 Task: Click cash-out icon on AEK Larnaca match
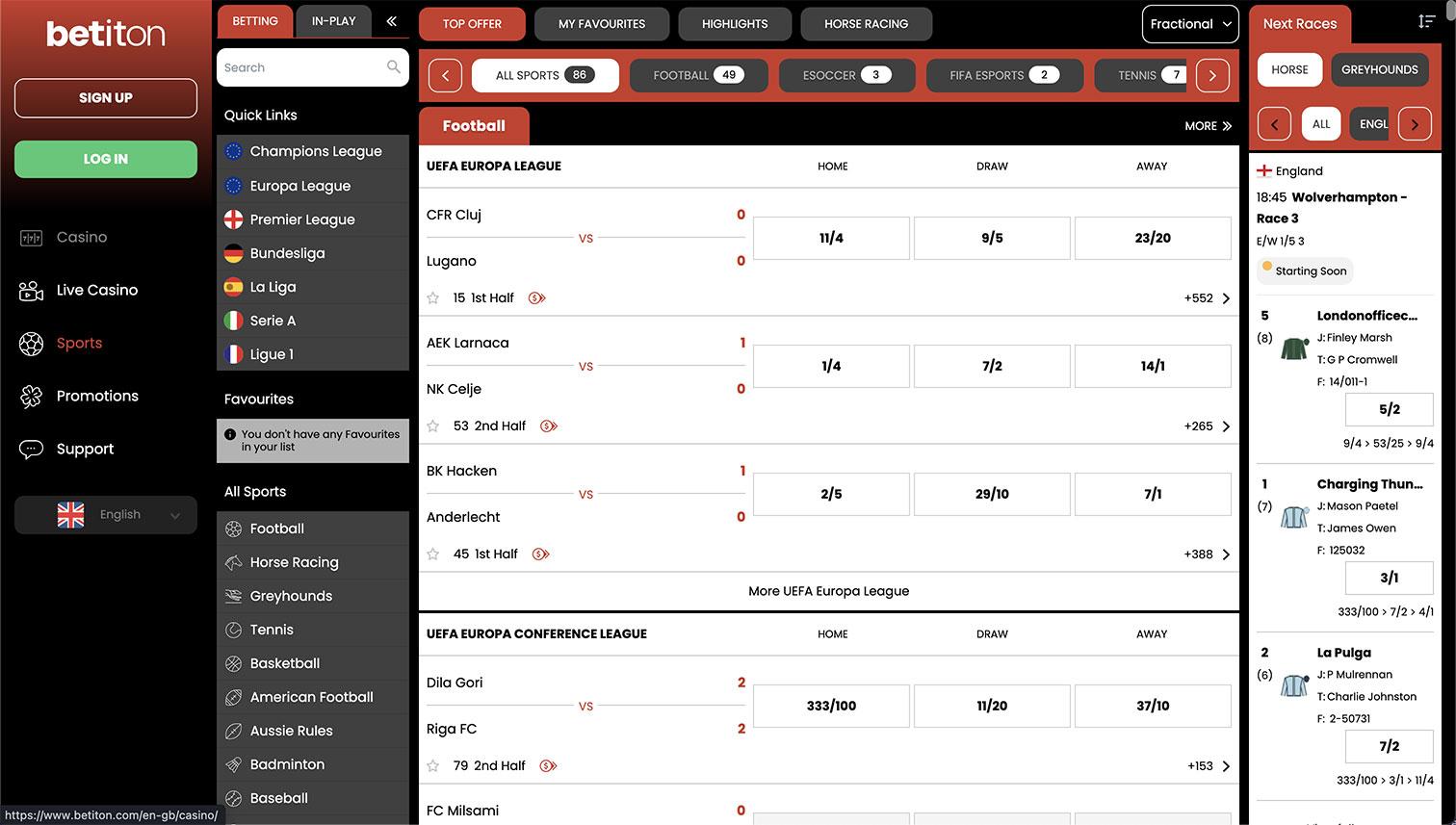pyautogui.click(x=549, y=426)
